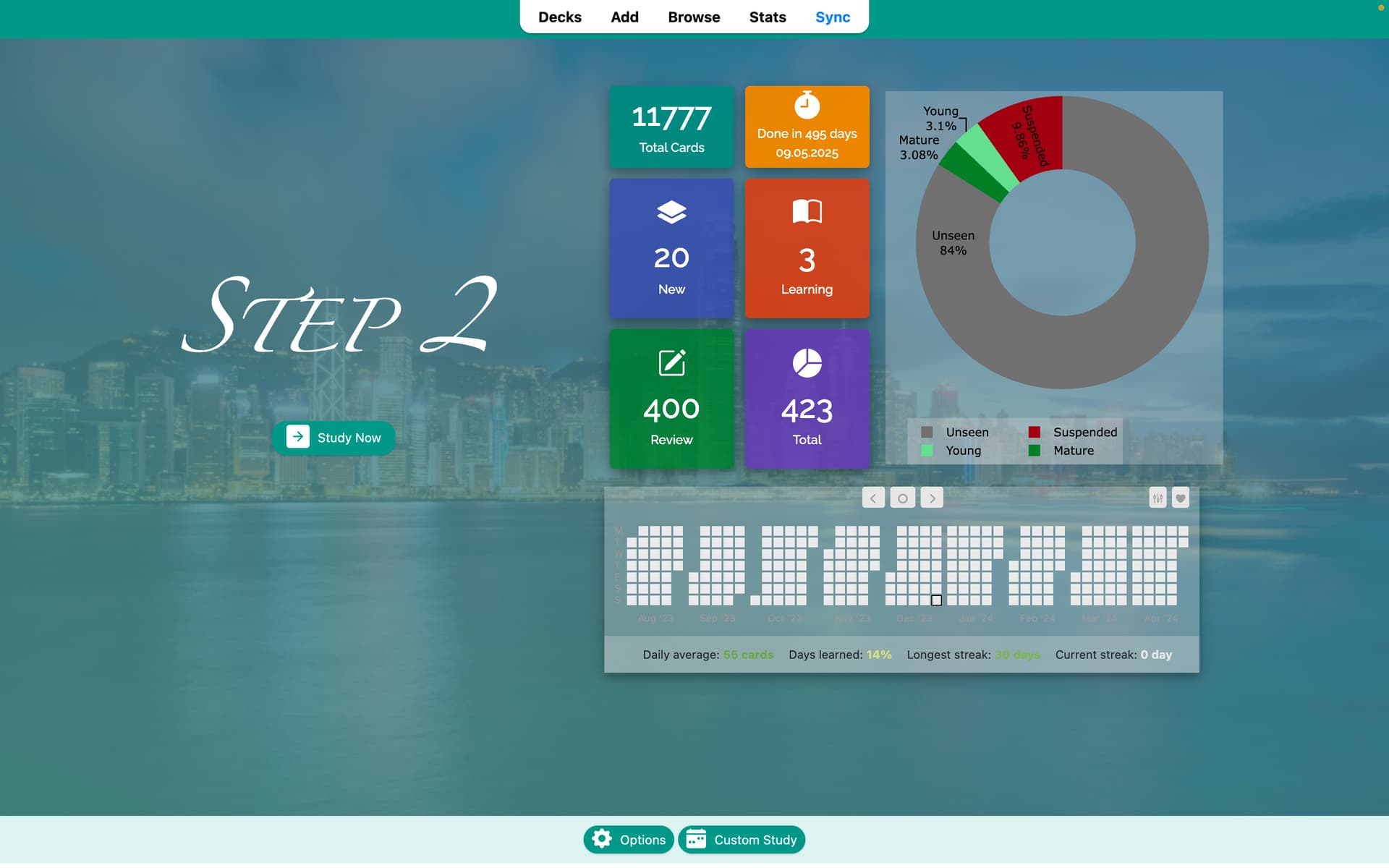Click the pencil edit Review icon

(671, 362)
